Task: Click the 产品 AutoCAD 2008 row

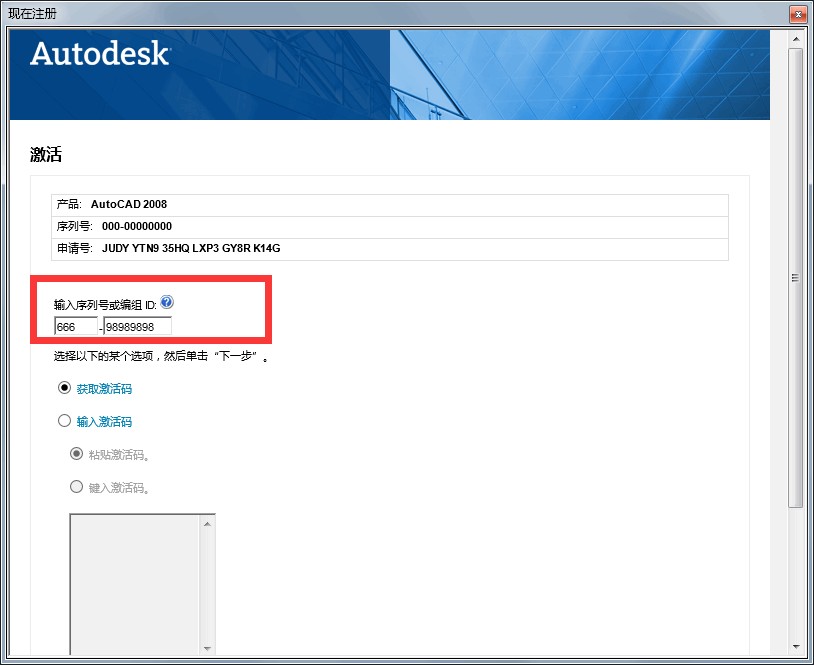Action: click(390, 204)
